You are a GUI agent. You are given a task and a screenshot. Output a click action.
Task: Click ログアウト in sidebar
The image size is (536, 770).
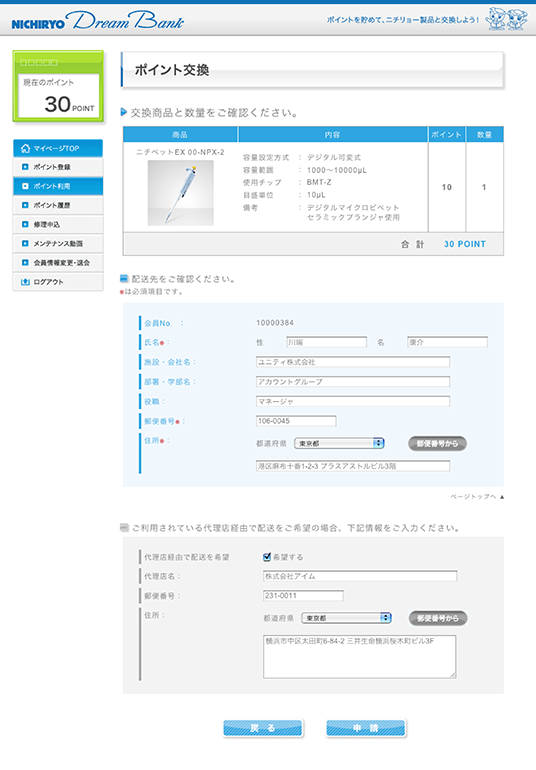58,282
